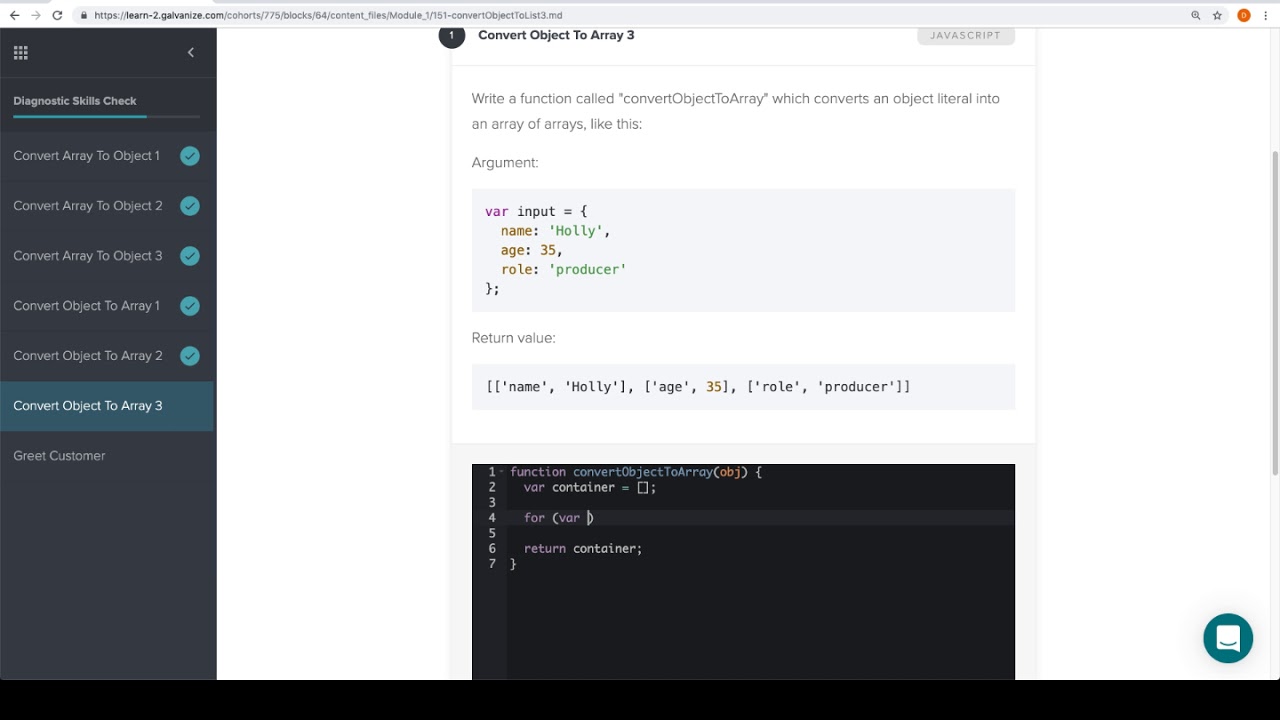Click the function convertObjectToArray declaration line
This screenshot has height=720, width=1280.
point(636,472)
